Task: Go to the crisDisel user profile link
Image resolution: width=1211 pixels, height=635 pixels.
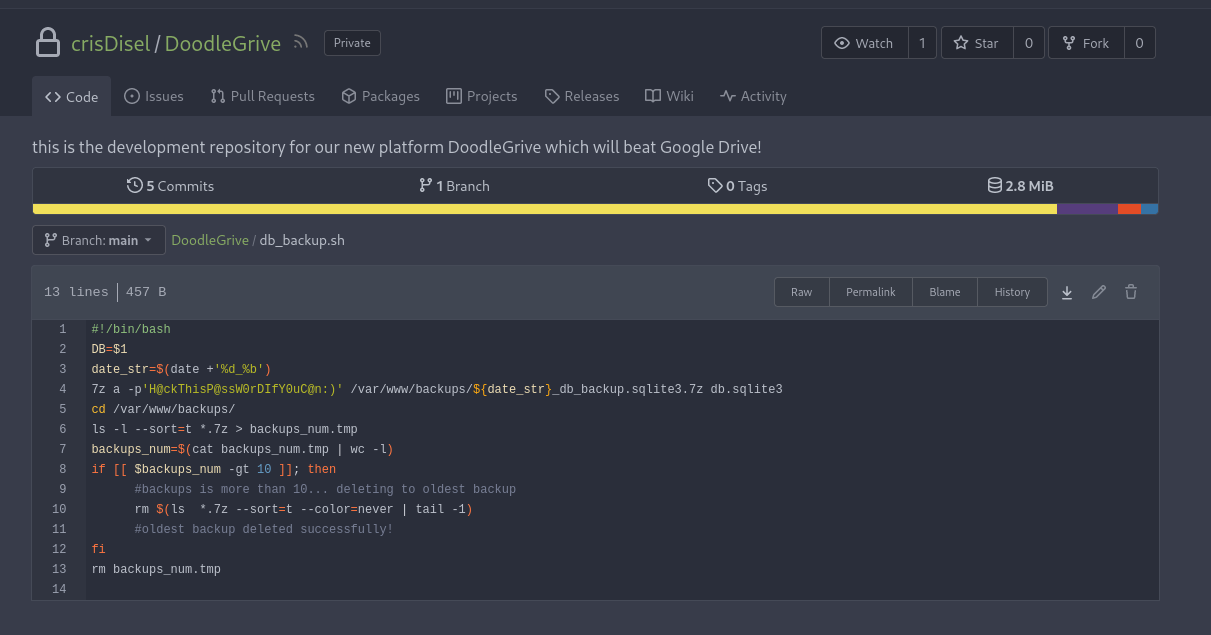Action: [x=110, y=43]
